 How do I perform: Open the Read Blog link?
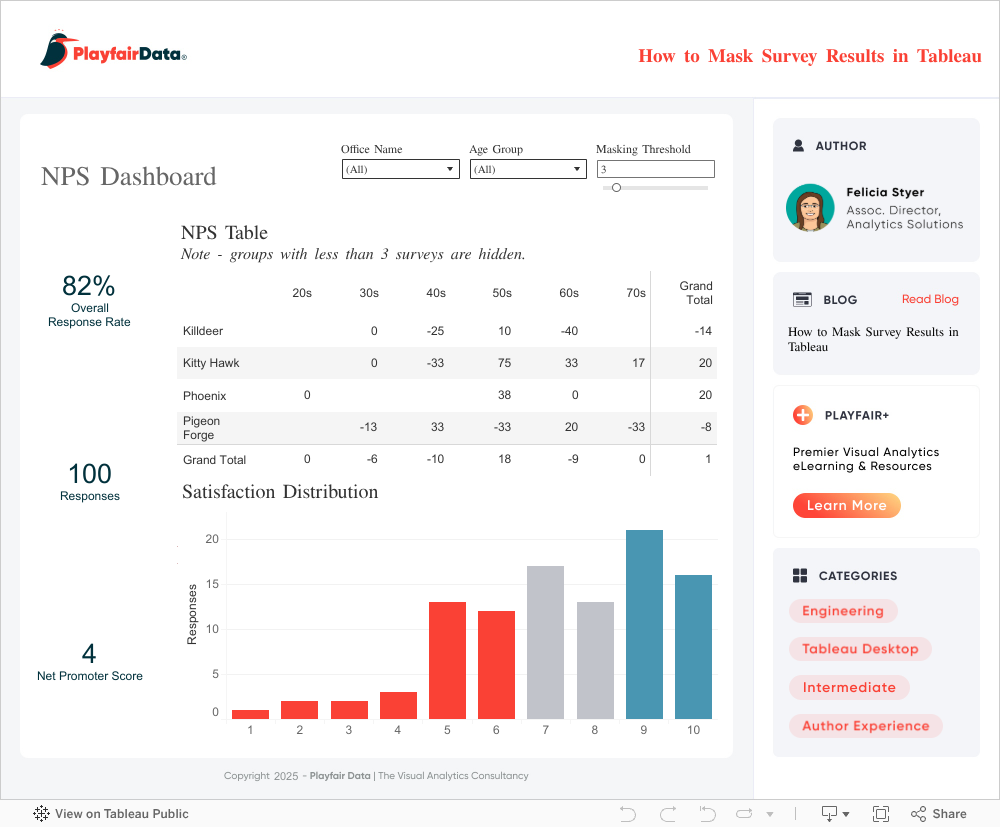pos(929,299)
